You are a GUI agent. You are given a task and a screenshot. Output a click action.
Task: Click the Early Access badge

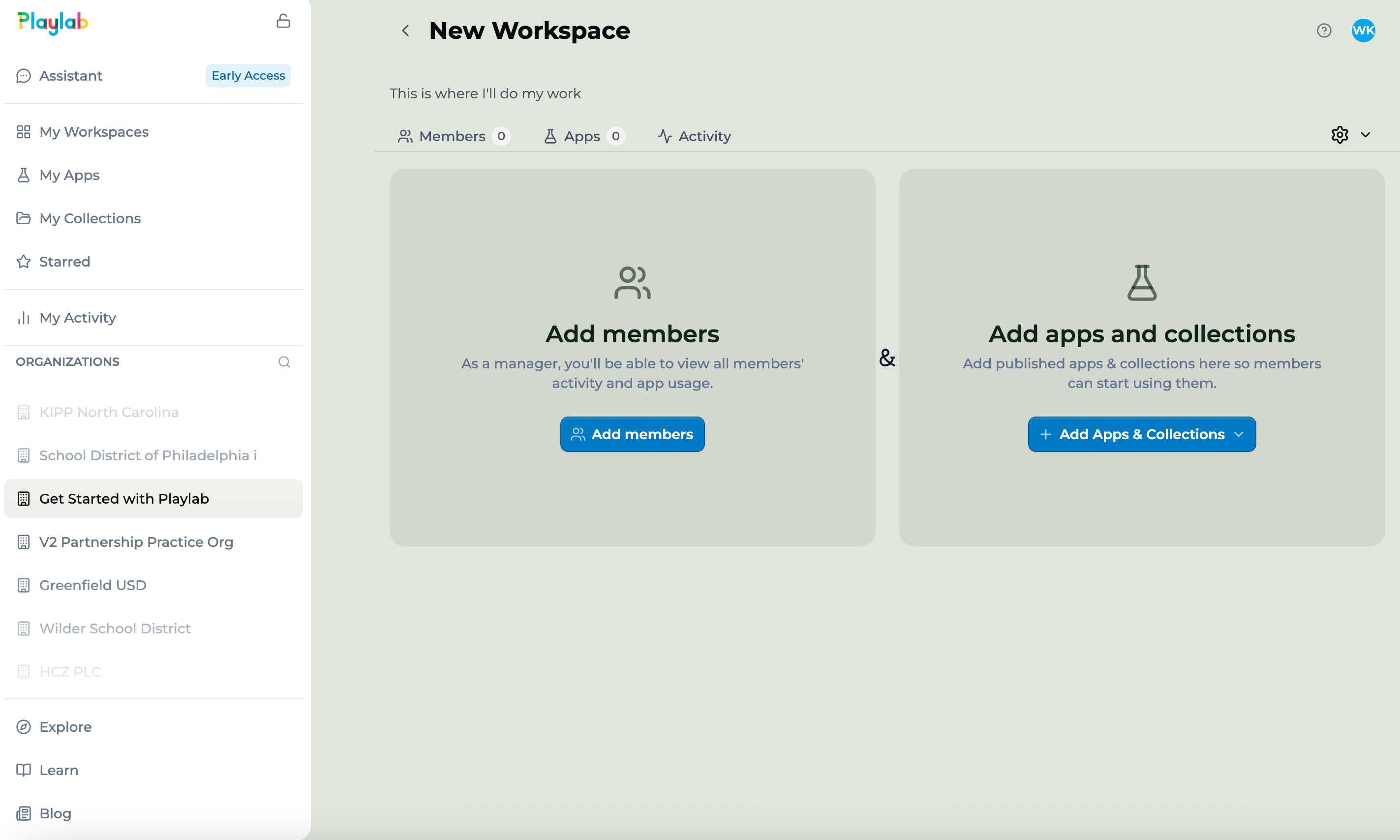coord(248,76)
